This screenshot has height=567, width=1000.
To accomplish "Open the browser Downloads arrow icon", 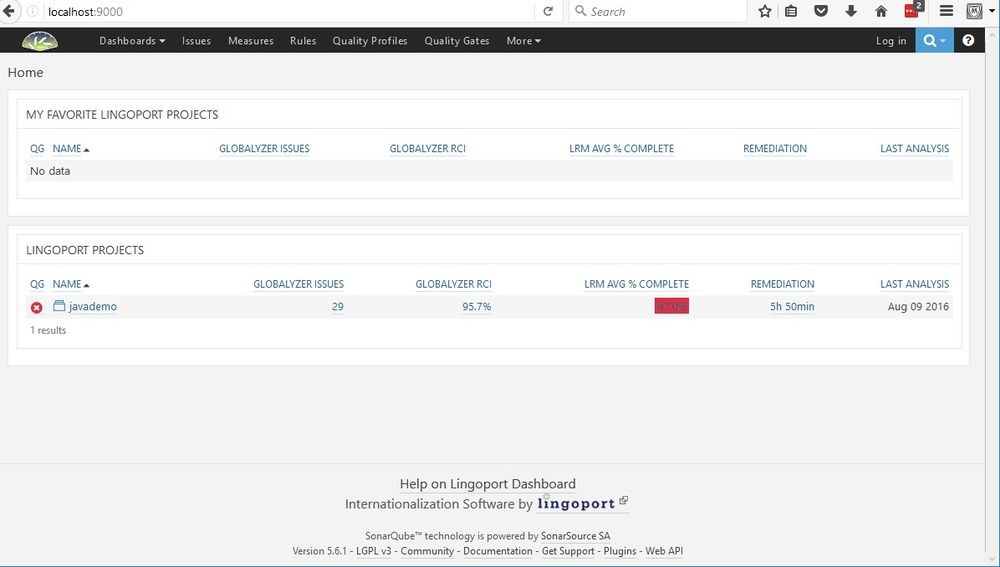I will point(851,12).
